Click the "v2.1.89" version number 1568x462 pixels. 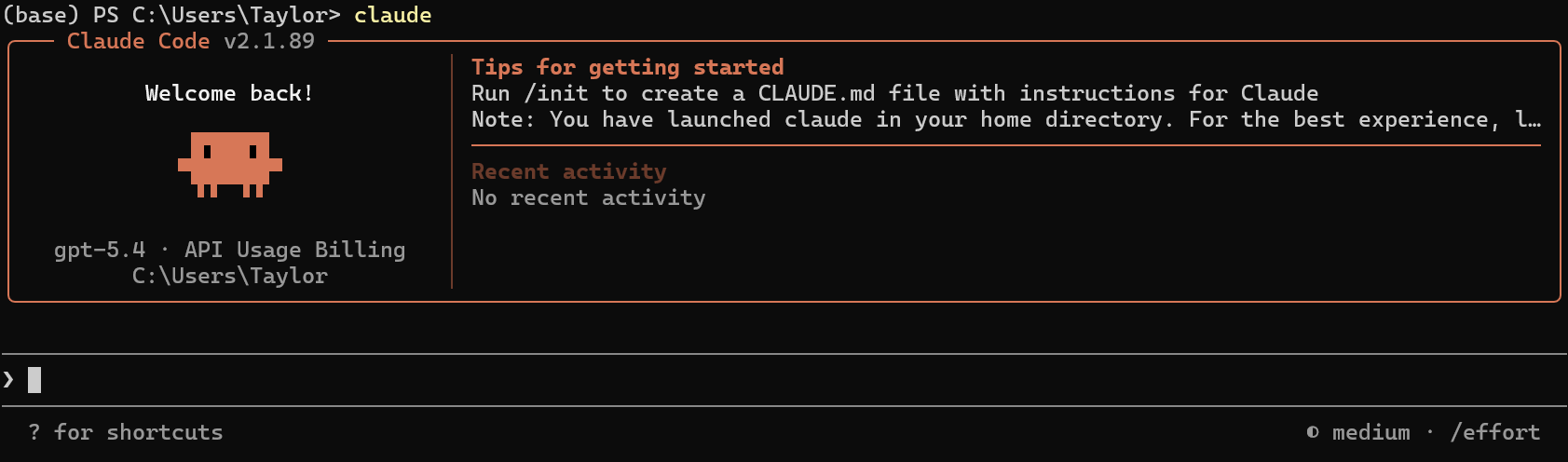269,41
